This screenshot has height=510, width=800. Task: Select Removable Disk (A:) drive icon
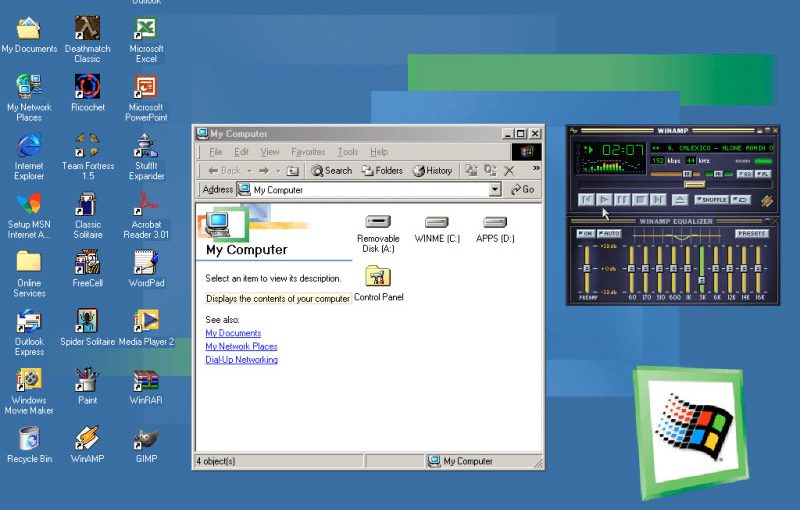tap(378, 234)
